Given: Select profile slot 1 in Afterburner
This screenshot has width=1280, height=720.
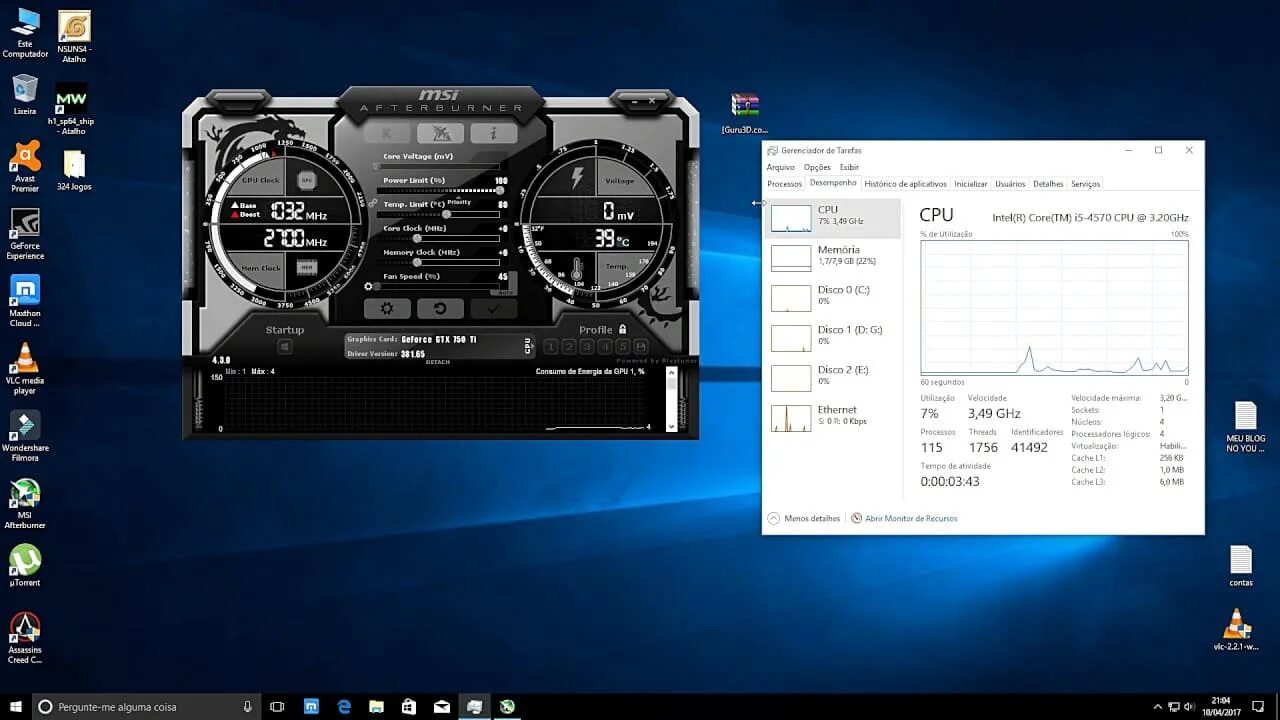Looking at the screenshot, I should coord(550,347).
